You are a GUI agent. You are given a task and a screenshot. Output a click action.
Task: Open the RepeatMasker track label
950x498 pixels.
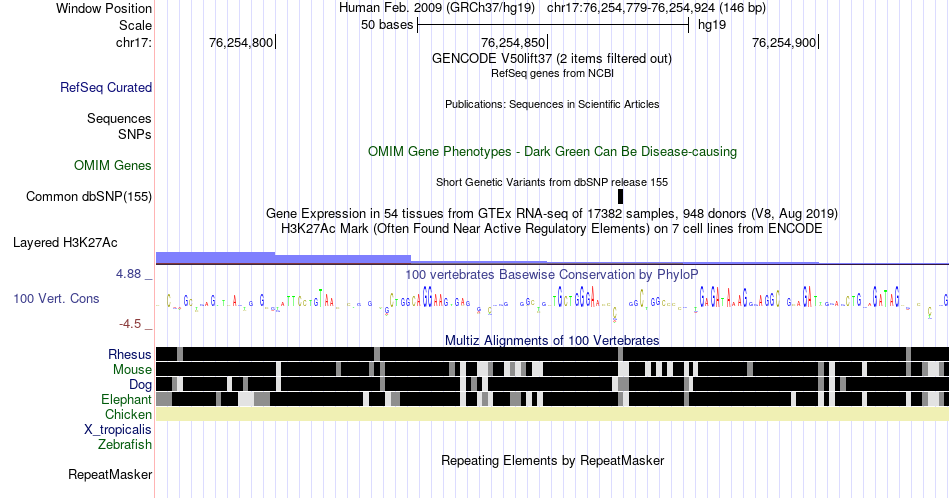point(110,474)
